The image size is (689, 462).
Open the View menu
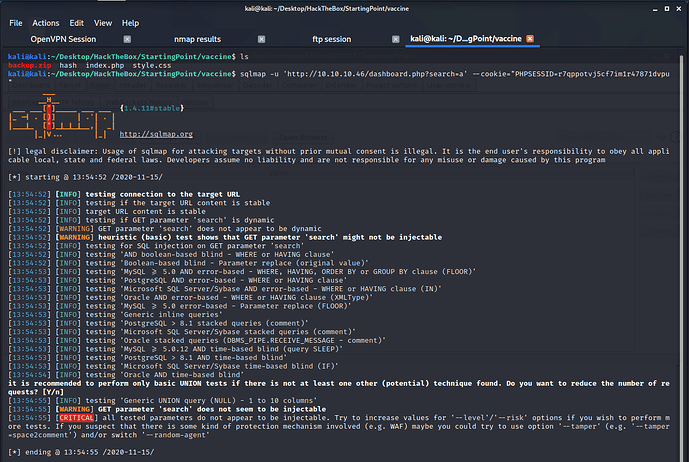coord(103,23)
